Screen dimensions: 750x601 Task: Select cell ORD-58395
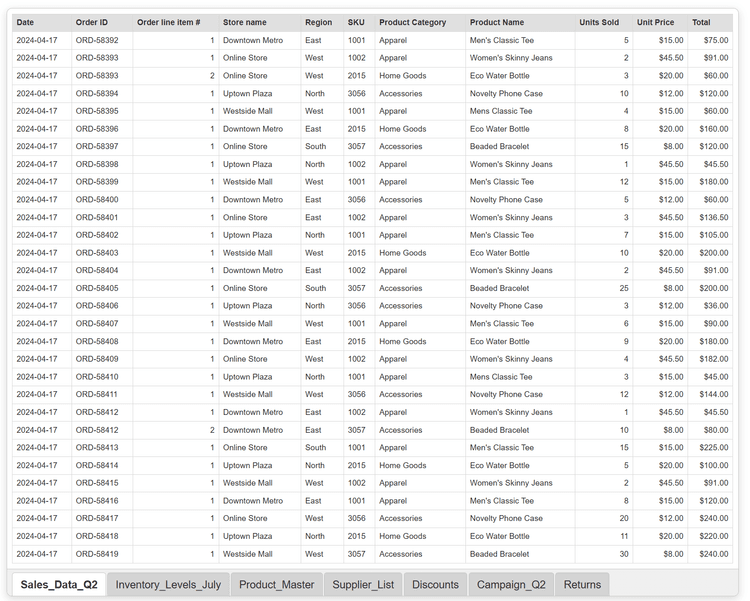click(x=102, y=111)
